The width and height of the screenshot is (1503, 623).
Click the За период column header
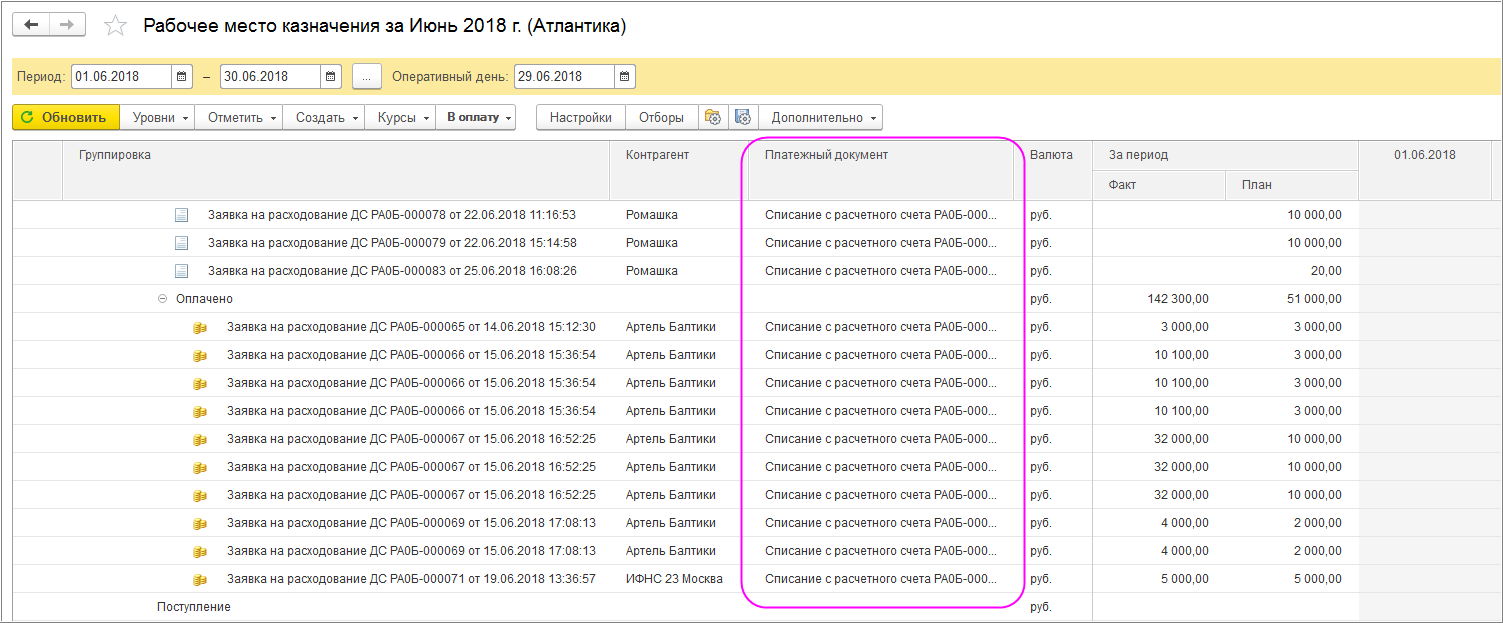pyautogui.click(x=1225, y=155)
